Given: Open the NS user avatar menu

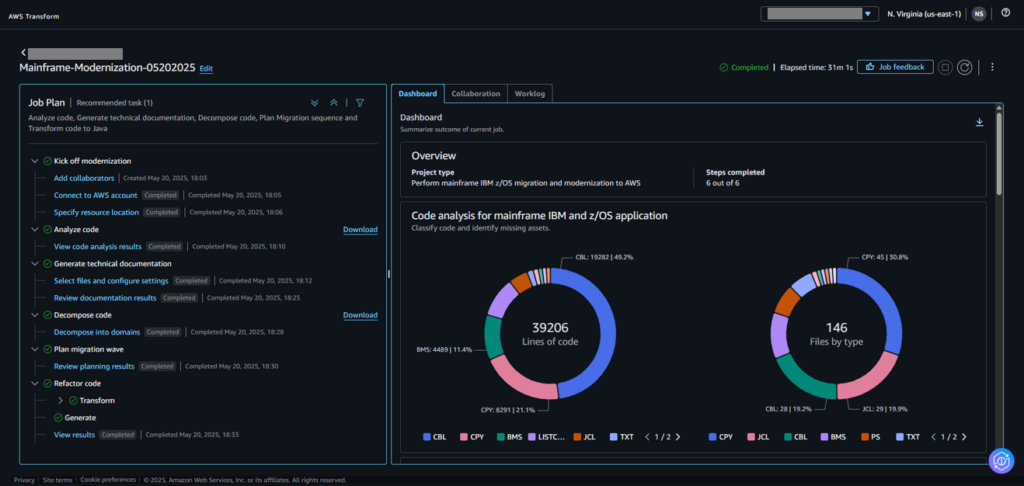Looking at the screenshot, I should tap(978, 14).
